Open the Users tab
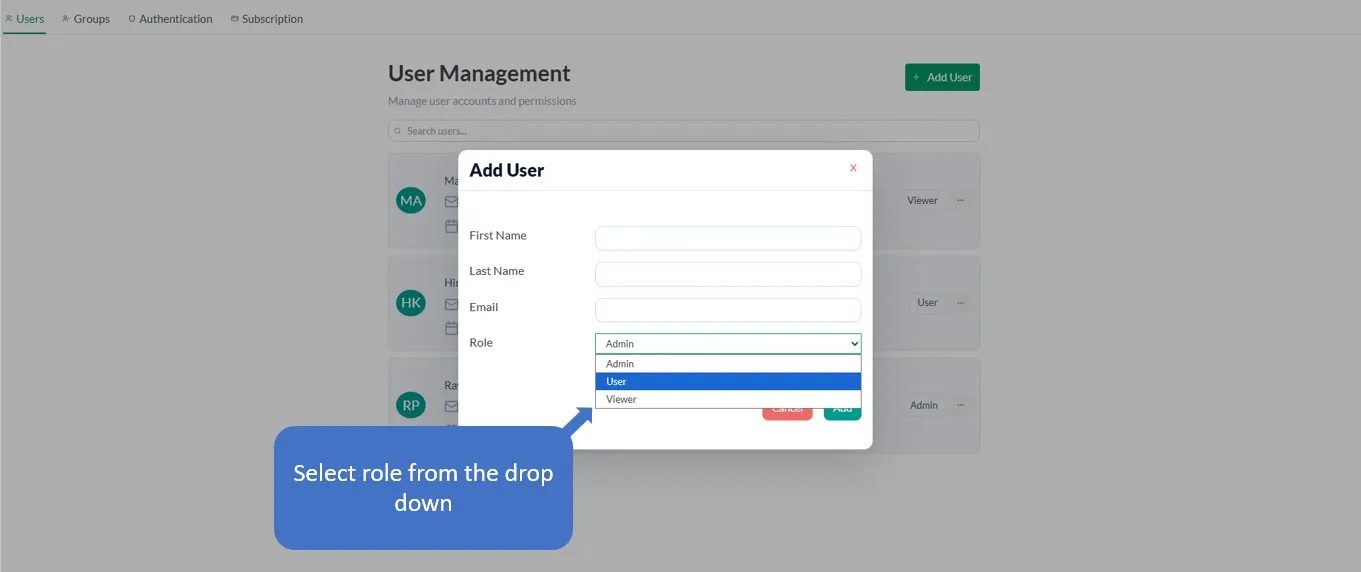Viewport: 1361px width, 572px height. pyautogui.click(x=24, y=18)
